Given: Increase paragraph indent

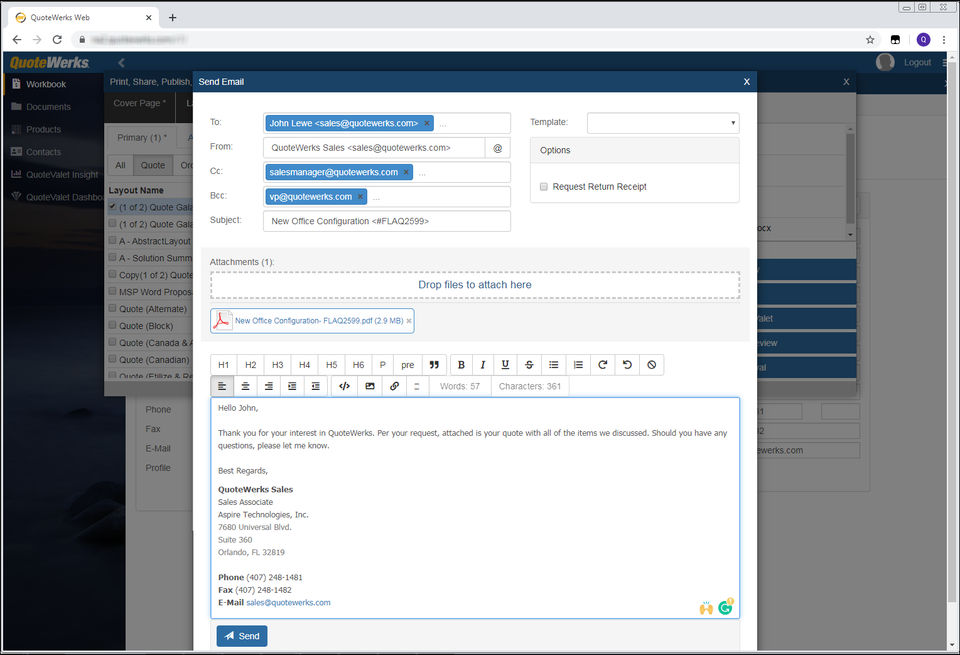Looking at the screenshot, I should (292, 386).
